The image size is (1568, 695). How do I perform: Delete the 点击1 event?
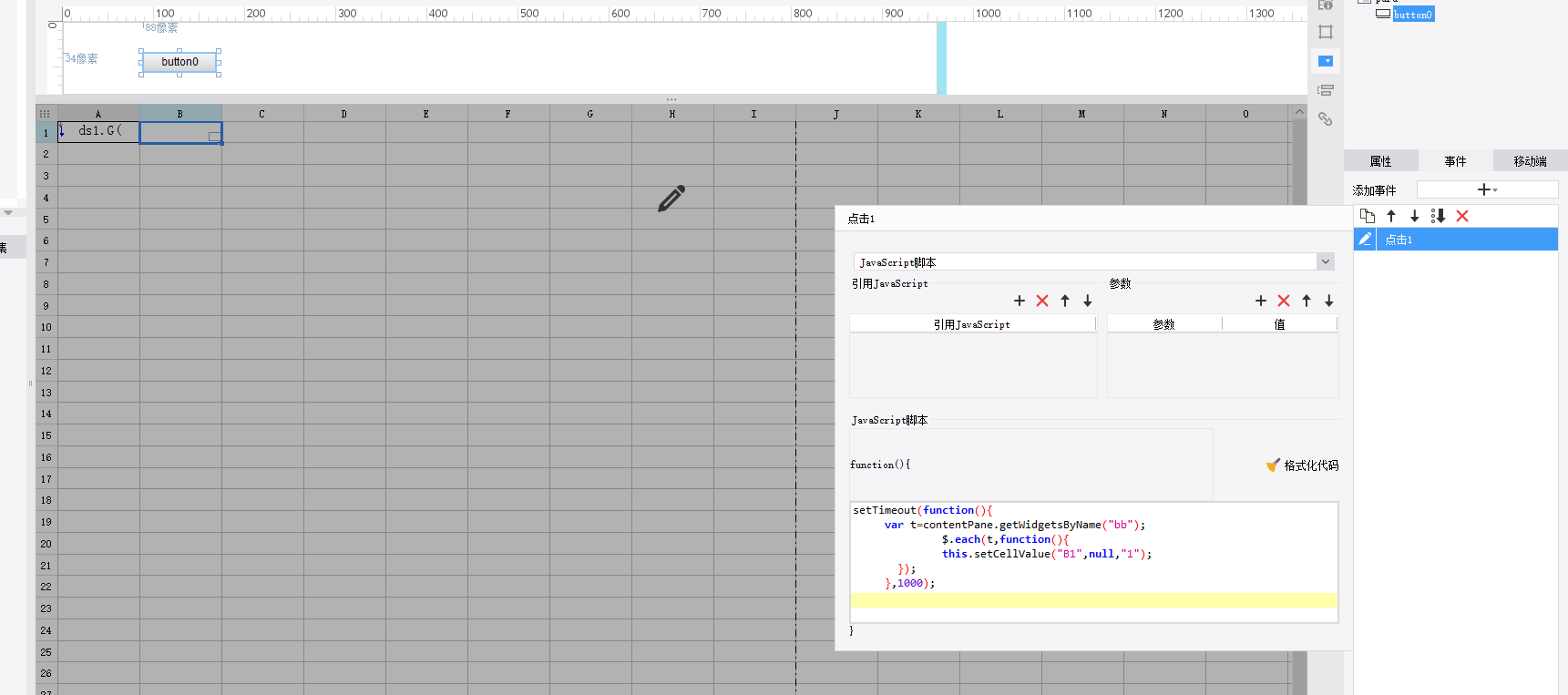pyautogui.click(x=1462, y=216)
